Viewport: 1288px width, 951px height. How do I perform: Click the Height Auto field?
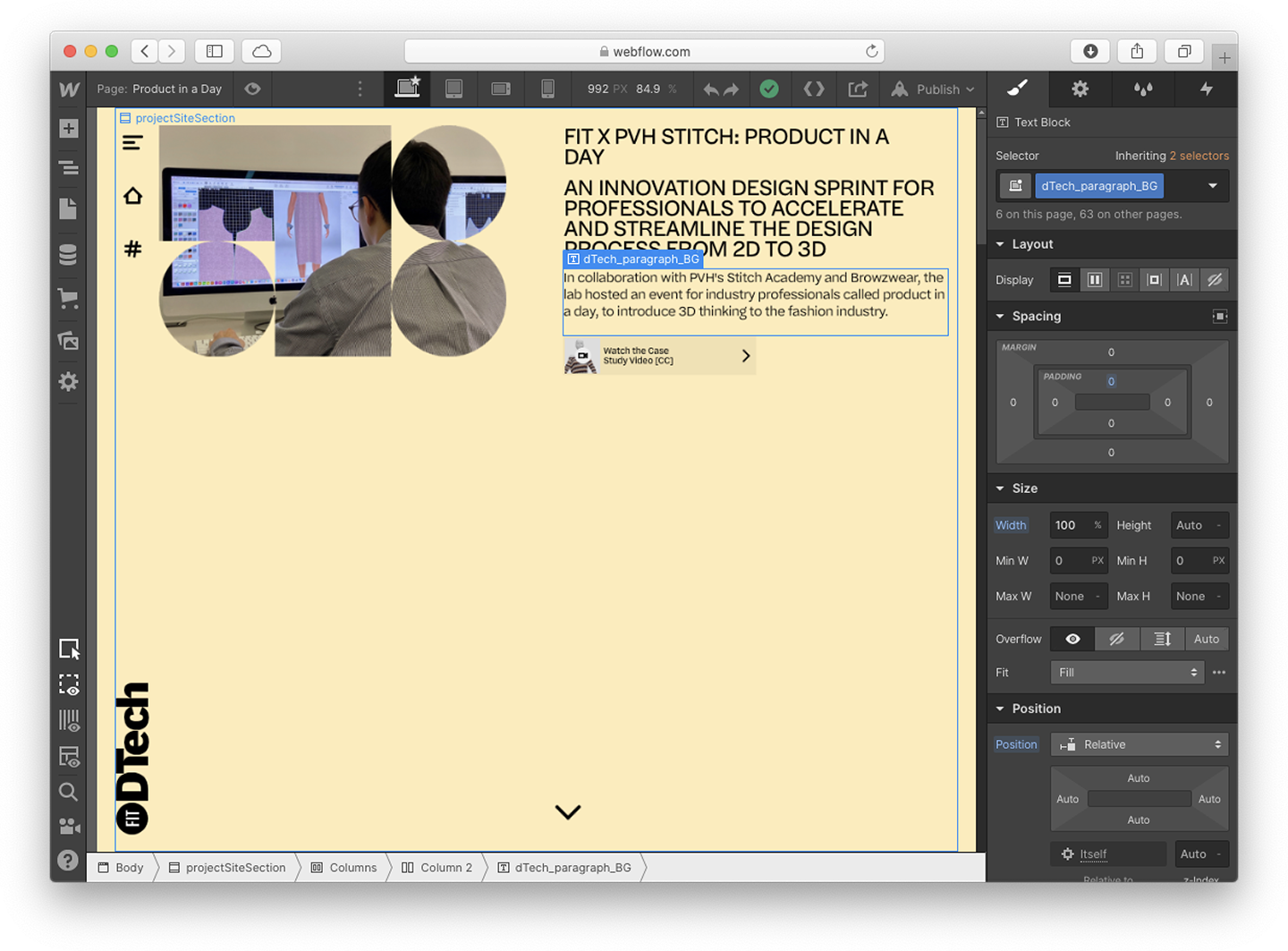pyautogui.click(x=1199, y=525)
